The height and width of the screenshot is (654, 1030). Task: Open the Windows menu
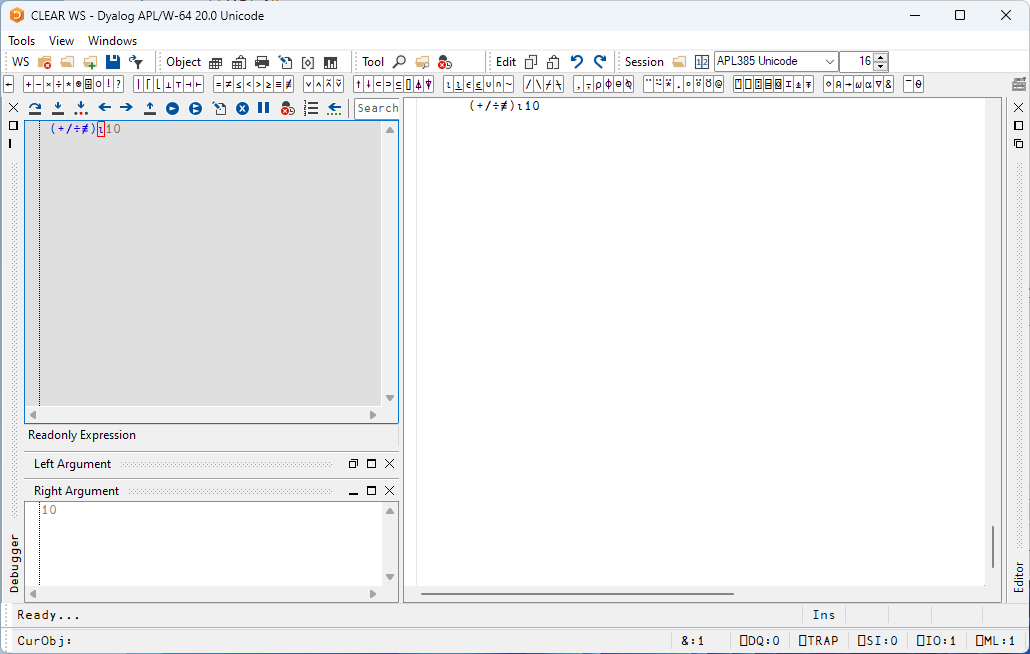112,41
